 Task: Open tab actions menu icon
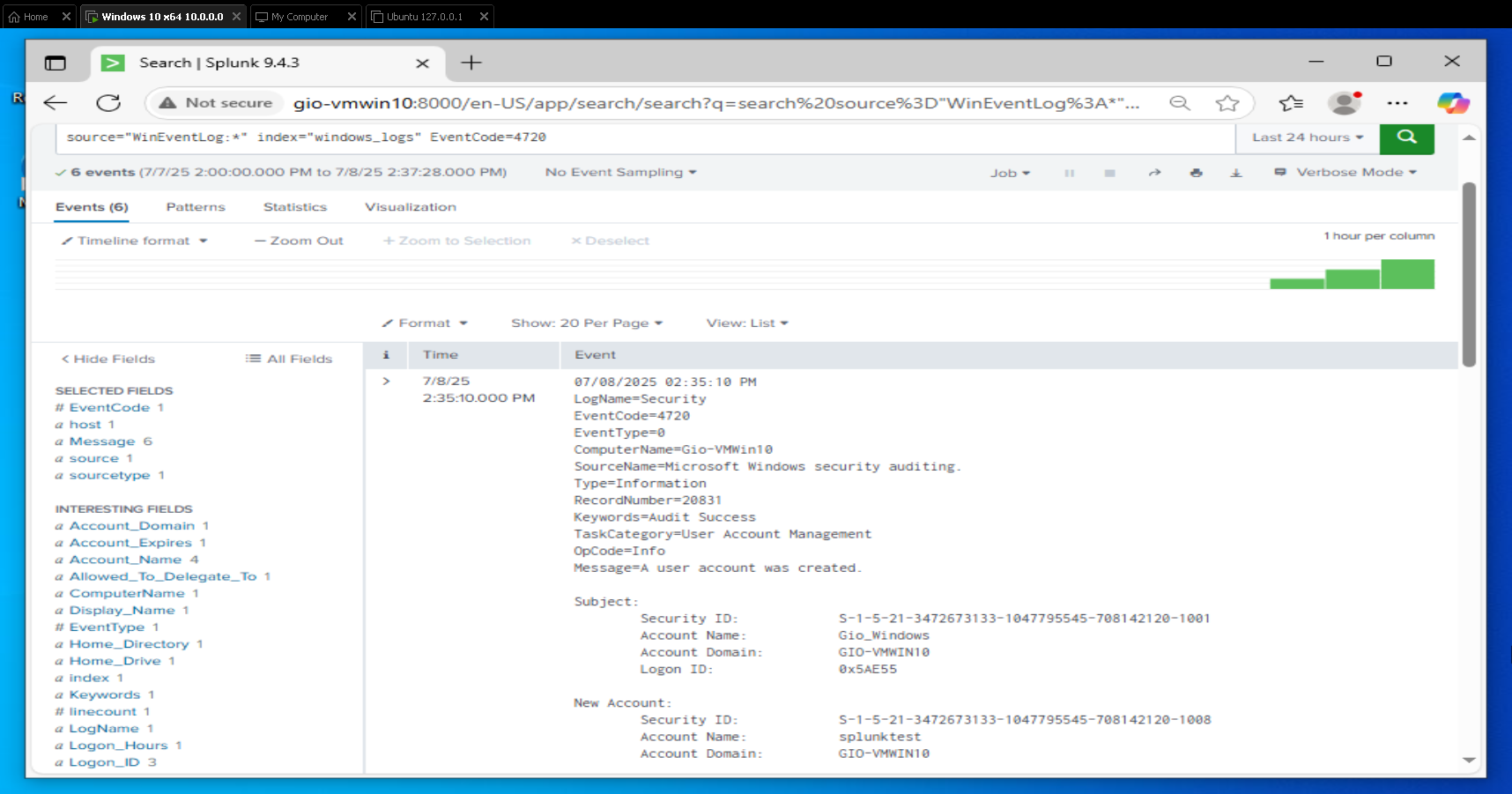(56, 63)
